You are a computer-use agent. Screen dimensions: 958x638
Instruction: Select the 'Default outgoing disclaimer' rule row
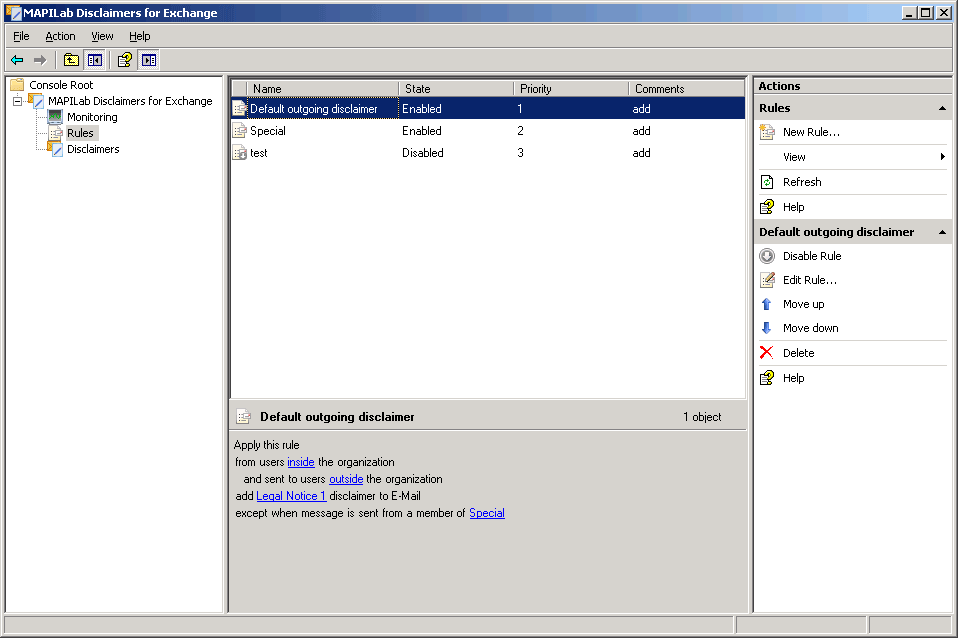tap(488, 109)
